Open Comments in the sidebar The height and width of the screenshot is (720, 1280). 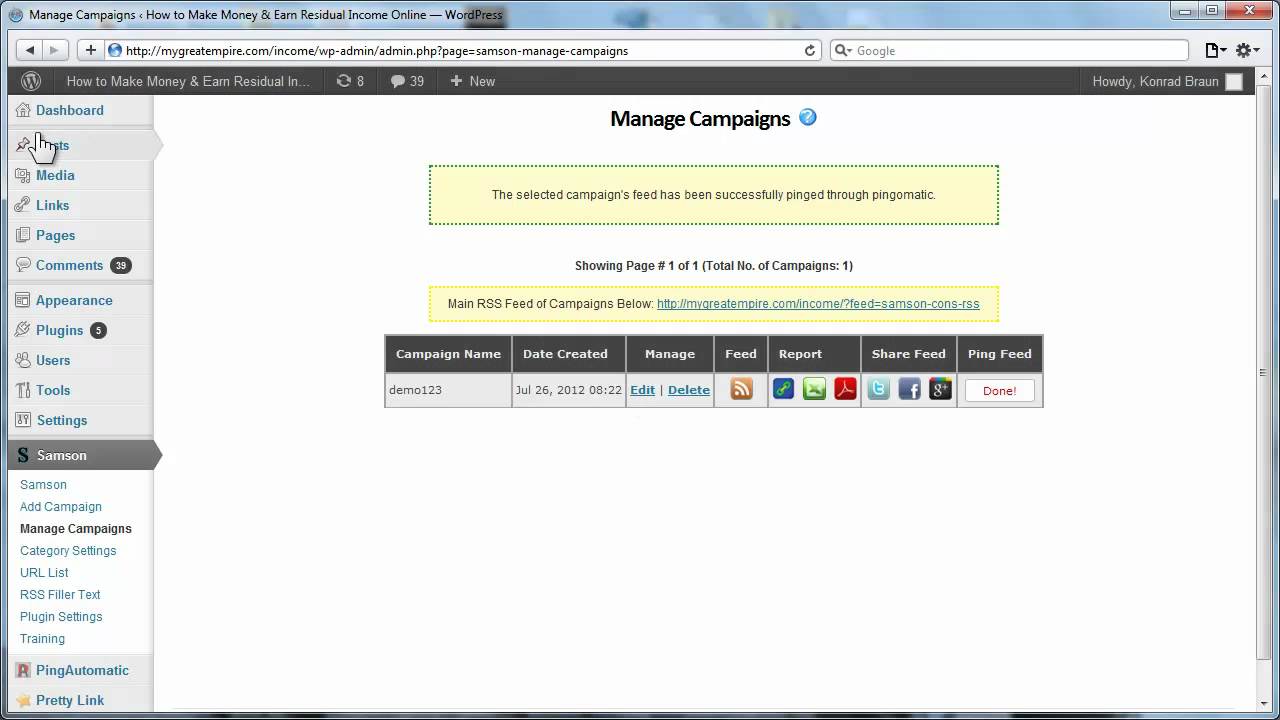tap(69, 265)
